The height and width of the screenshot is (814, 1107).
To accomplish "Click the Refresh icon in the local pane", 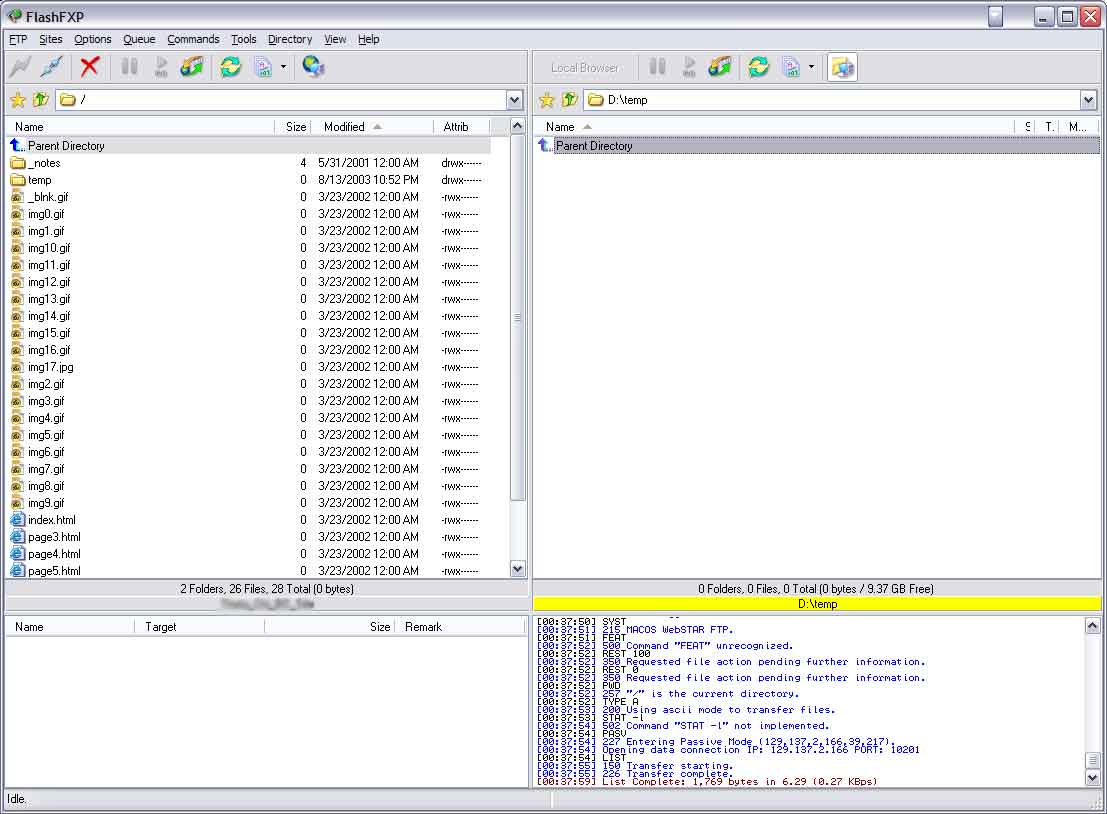I will click(x=759, y=67).
